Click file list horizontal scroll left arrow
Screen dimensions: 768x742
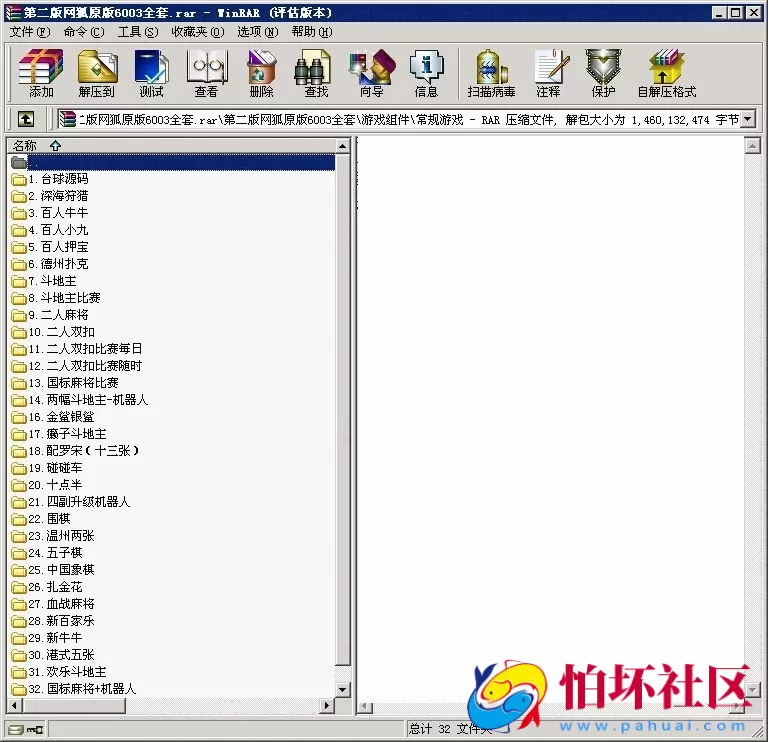[15, 706]
